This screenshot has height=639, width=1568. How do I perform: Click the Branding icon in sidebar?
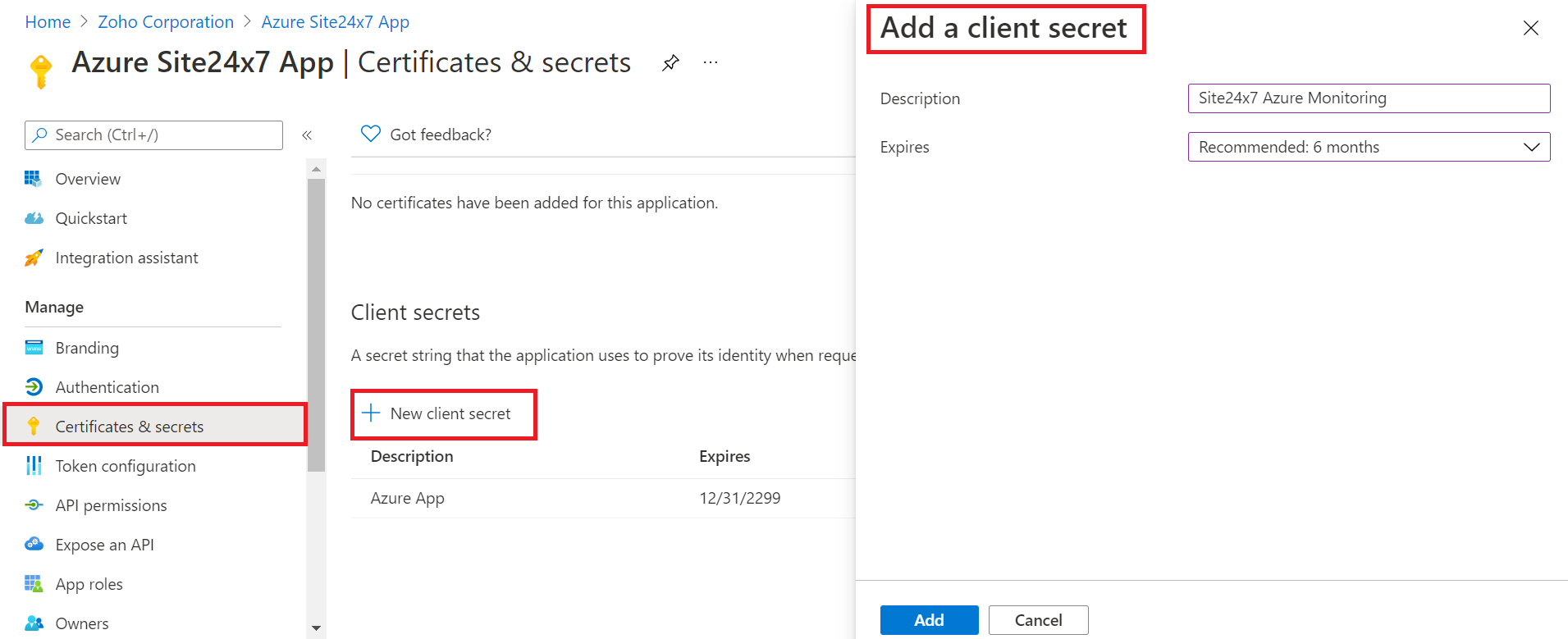tap(34, 348)
